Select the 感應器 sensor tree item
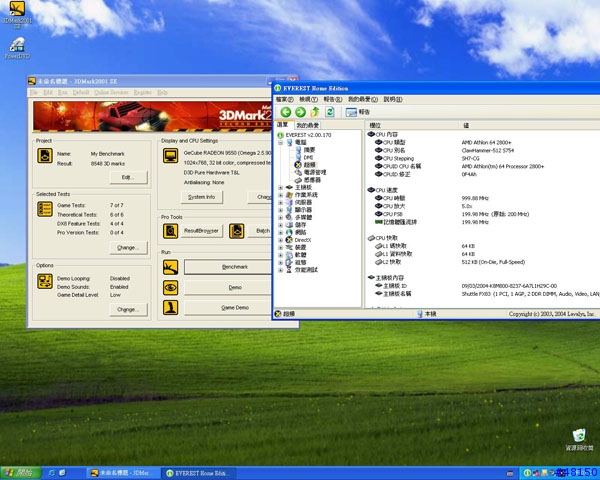Viewport: 600px width, 480px height. (x=312, y=180)
